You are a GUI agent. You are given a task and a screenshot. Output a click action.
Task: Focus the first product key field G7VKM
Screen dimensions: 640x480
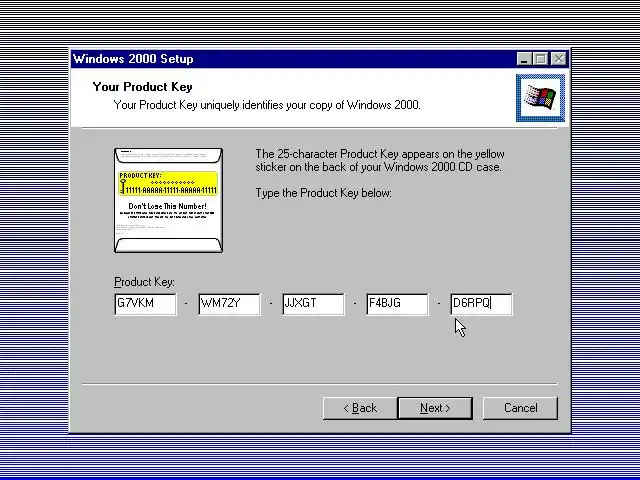click(146, 304)
